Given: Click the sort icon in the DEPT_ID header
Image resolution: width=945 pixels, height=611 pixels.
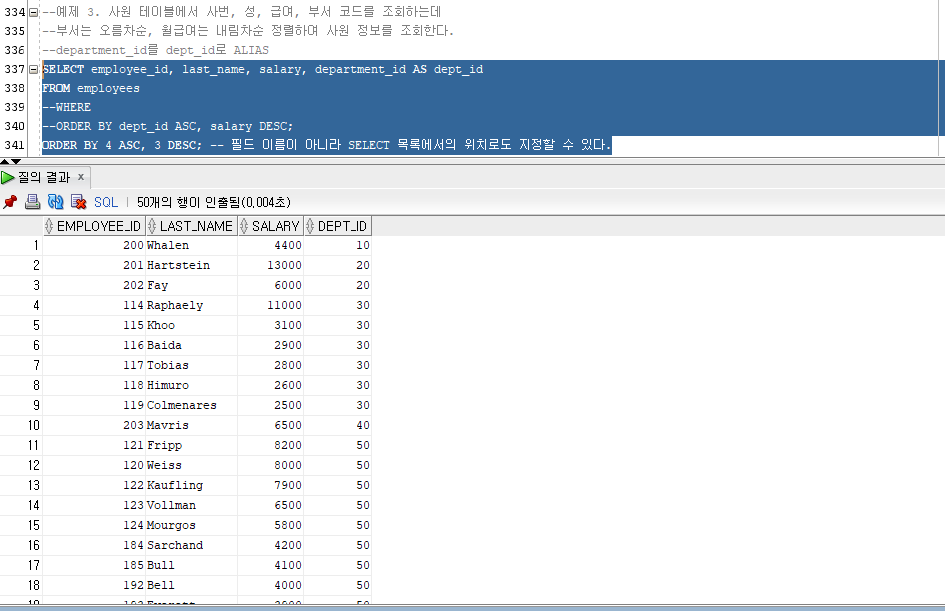Looking at the screenshot, I should pyautogui.click(x=310, y=226).
